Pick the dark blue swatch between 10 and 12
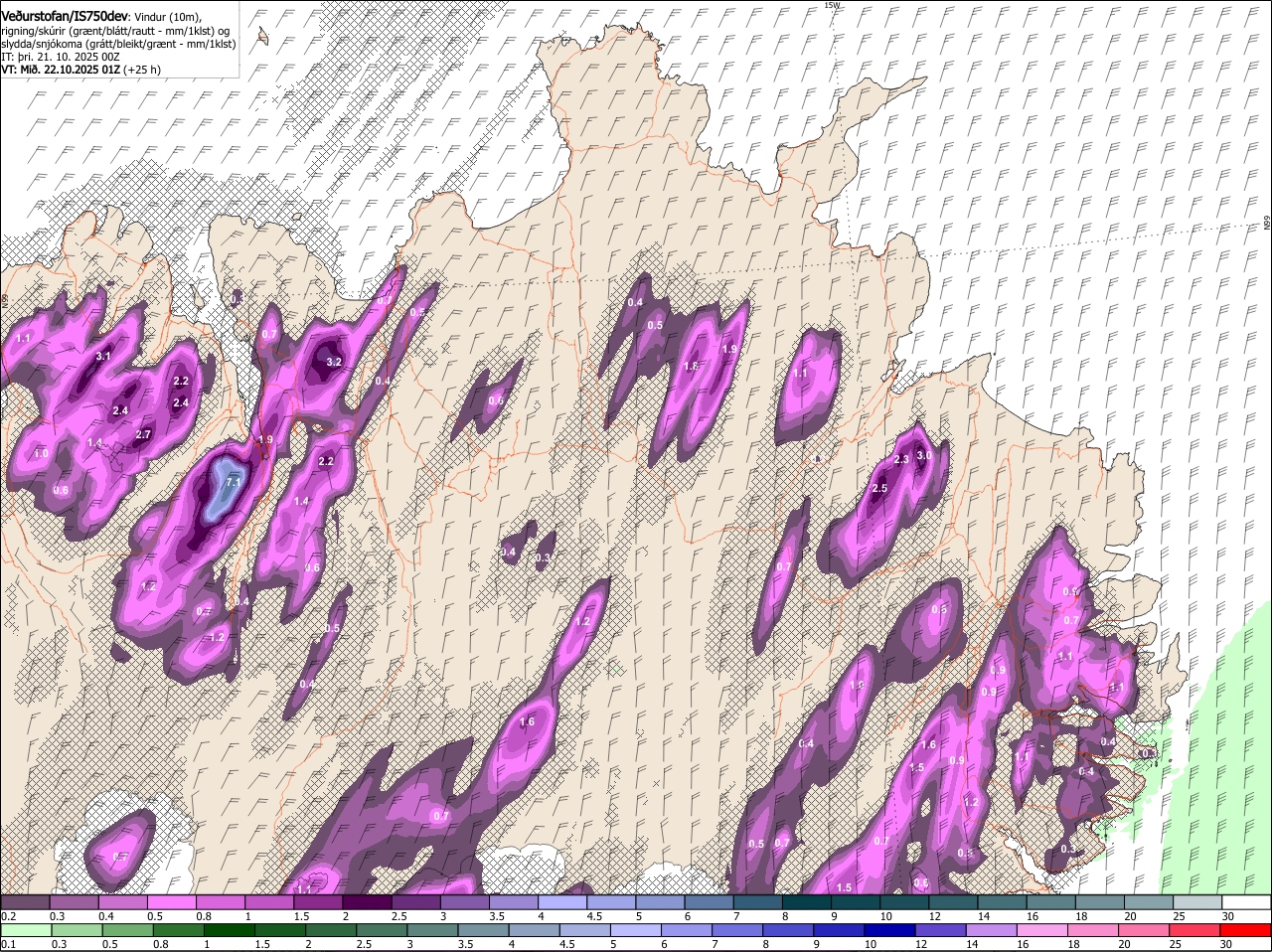 pyautogui.click(x=888, y=931)
